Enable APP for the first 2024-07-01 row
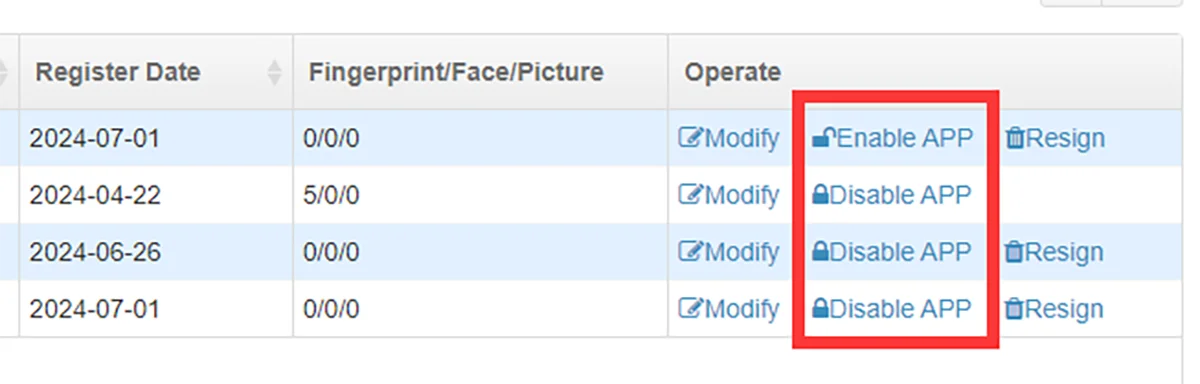1200x384 pixels. tap(892, 138)
